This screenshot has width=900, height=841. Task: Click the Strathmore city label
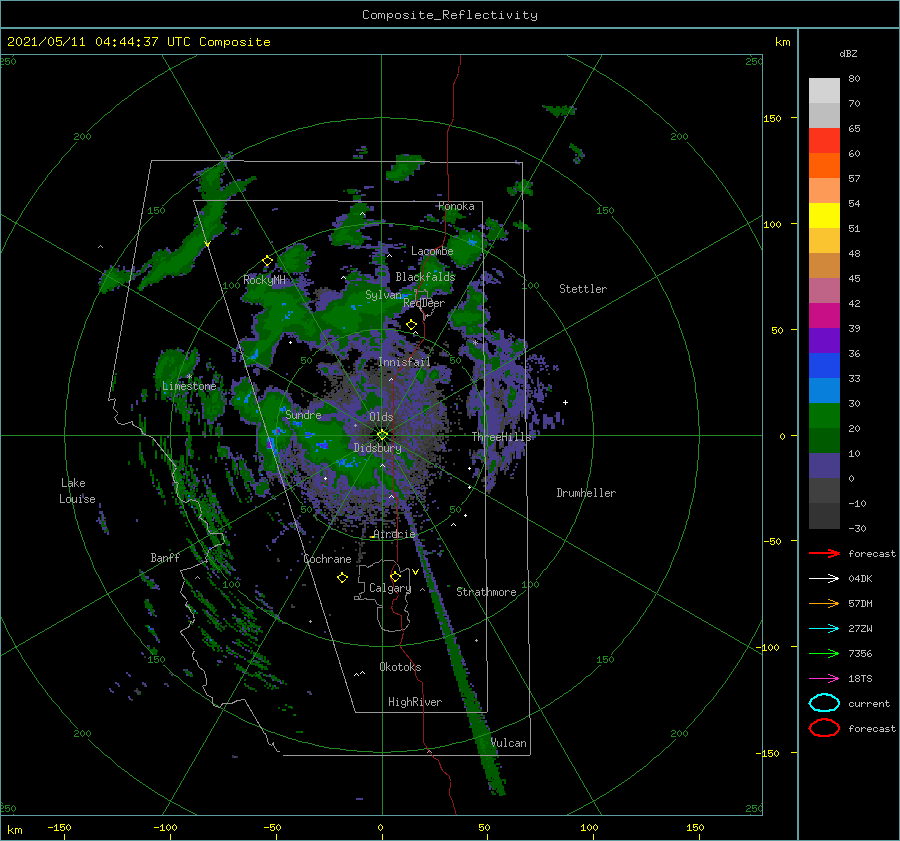coord(486,592)
